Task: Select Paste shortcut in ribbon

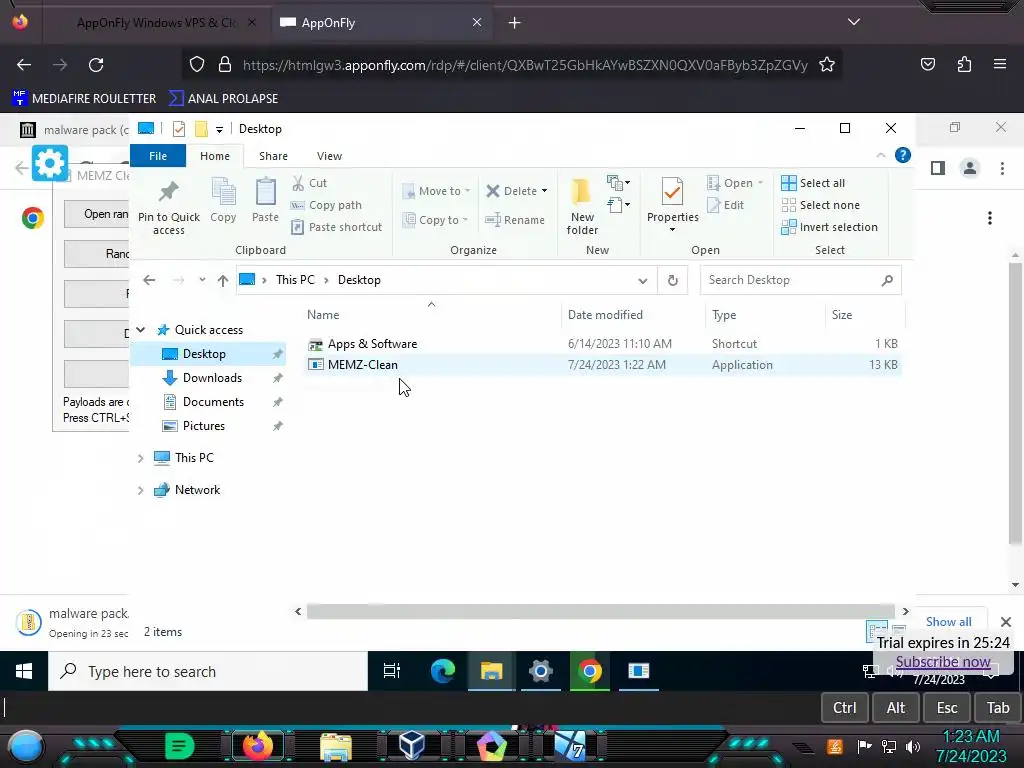Action: point(336,227)
